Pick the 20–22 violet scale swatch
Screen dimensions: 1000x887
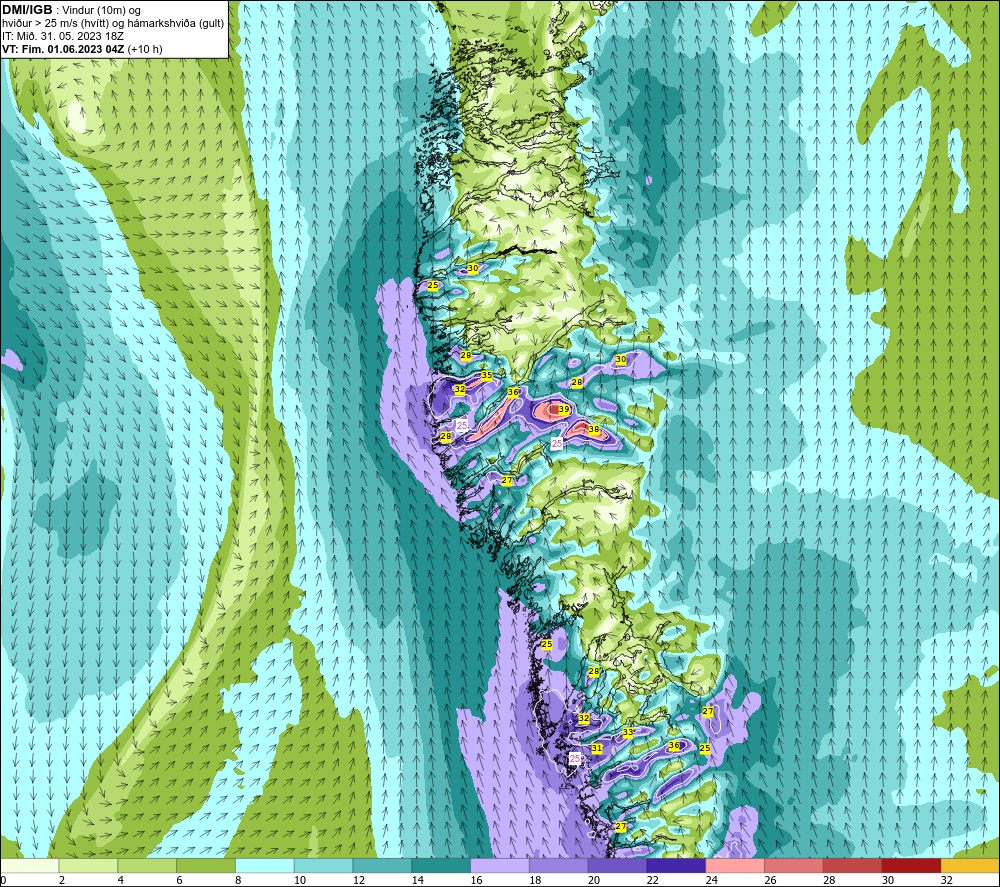click(617, 865)
